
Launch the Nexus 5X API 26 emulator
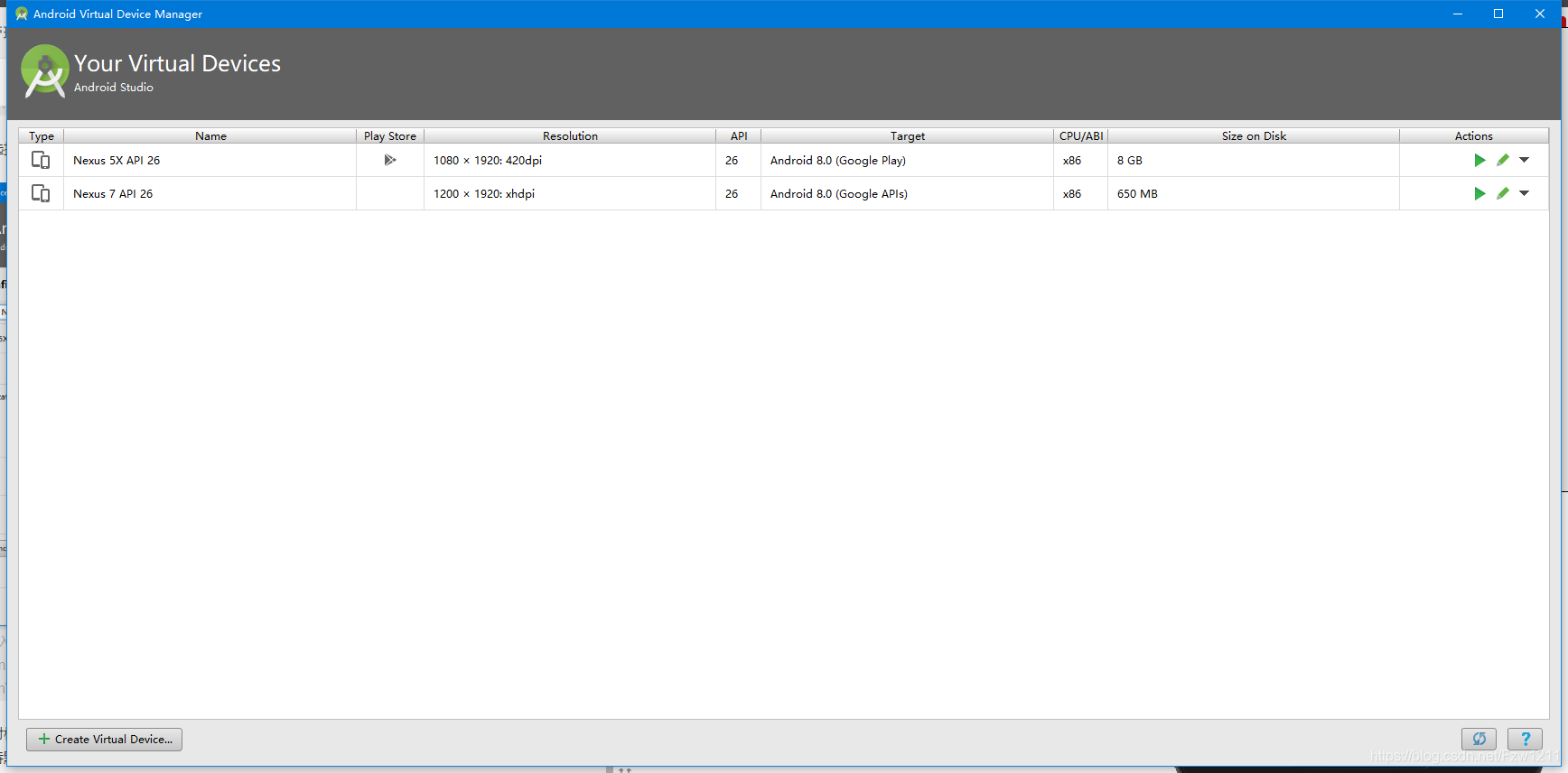click(x=1479, y=160)
